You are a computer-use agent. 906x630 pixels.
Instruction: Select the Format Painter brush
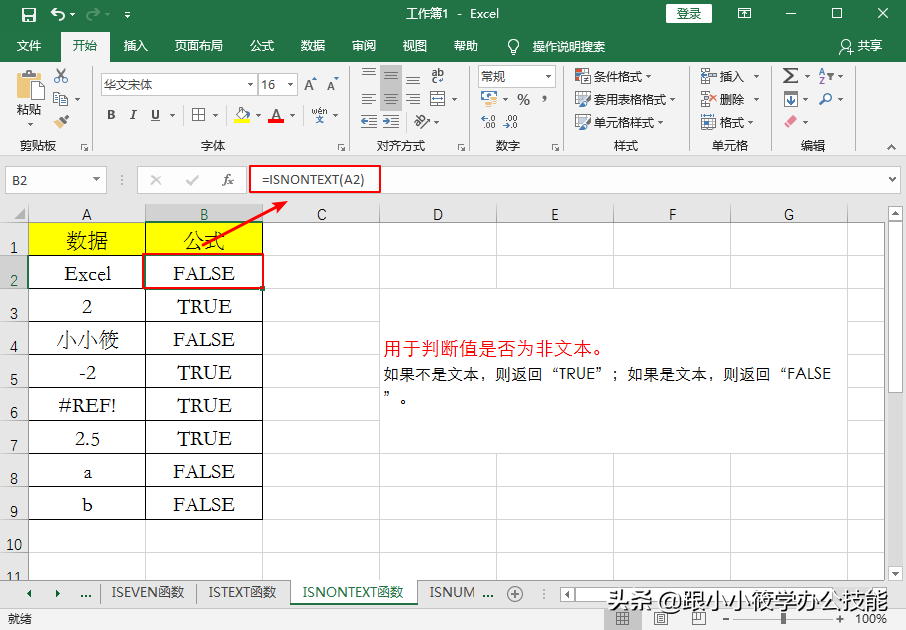tap(61, 121)
